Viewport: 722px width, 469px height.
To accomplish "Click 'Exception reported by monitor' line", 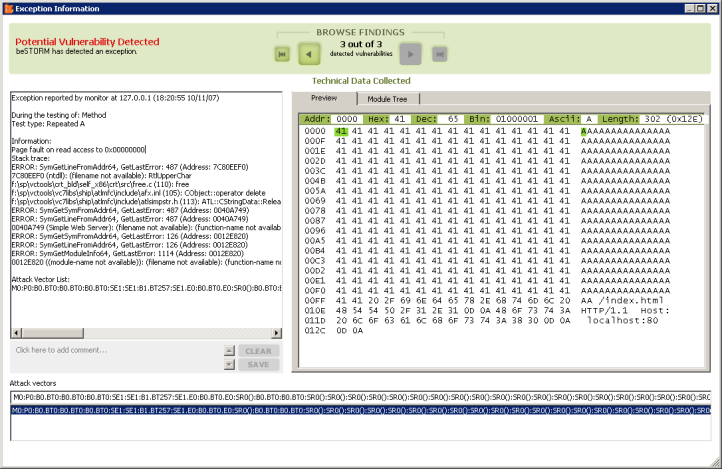I will (x=115, y=98).
